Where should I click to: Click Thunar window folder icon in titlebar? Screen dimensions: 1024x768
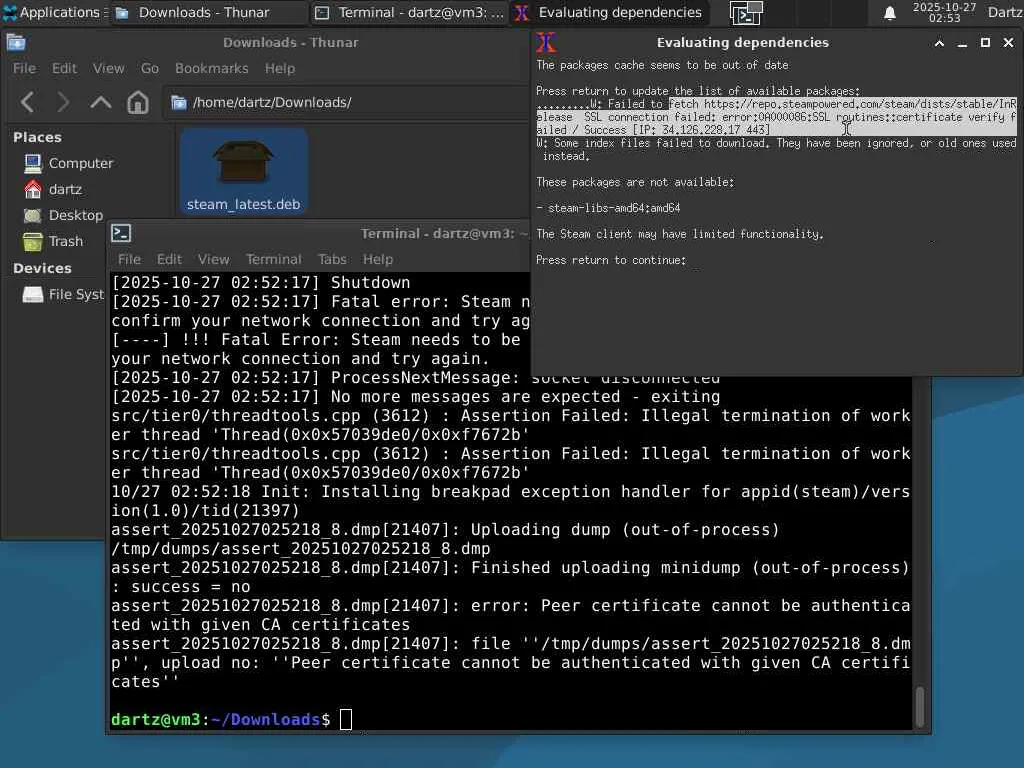(x=16, y=42)
